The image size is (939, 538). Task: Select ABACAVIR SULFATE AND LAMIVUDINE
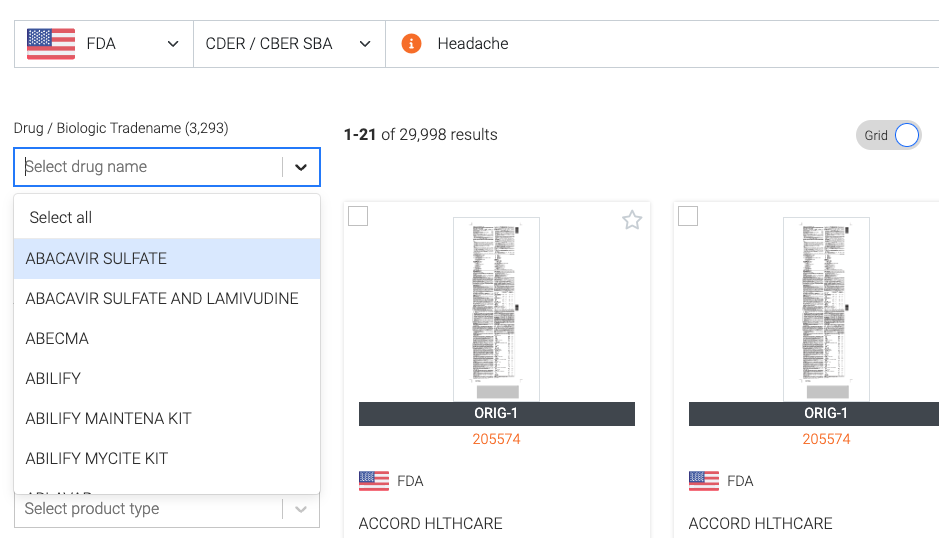coord(166,298)
